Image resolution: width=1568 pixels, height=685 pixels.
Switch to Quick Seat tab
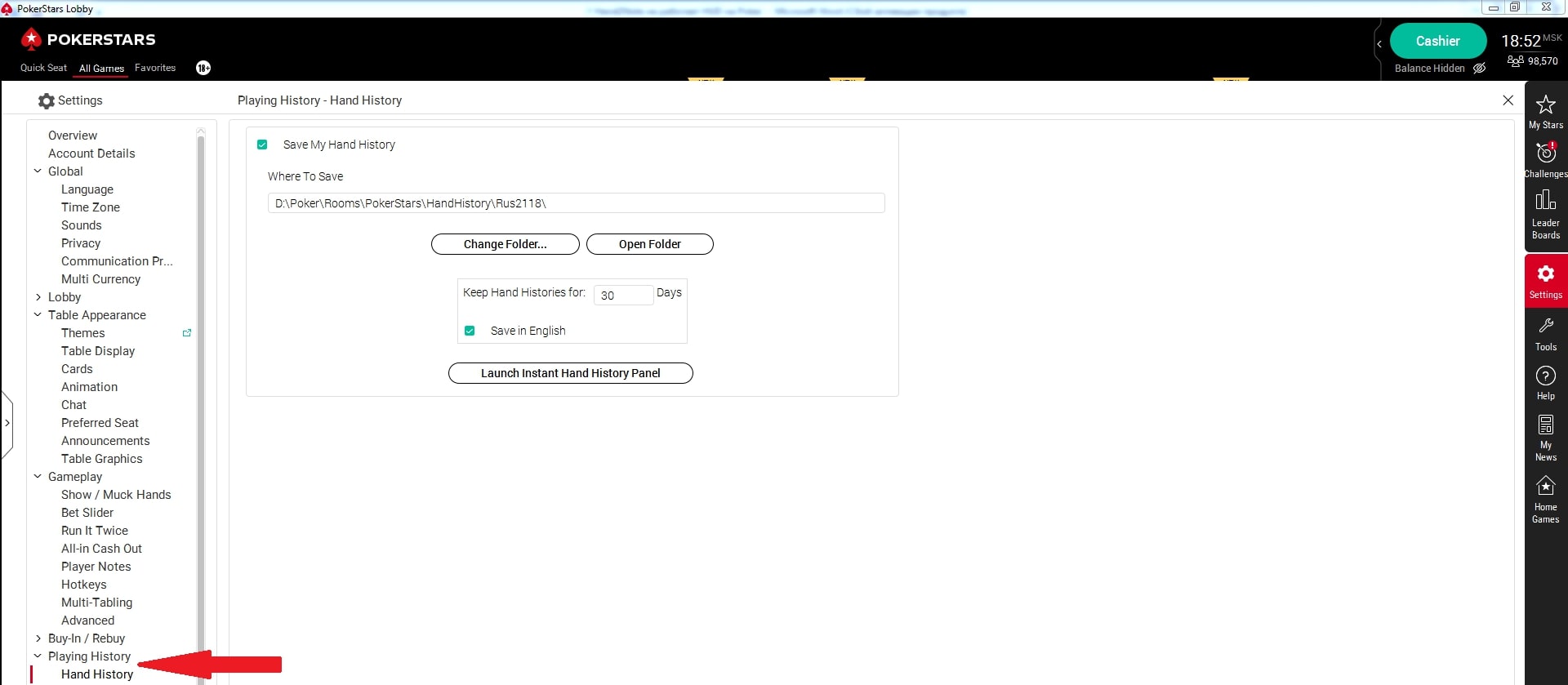pos(43,68)
